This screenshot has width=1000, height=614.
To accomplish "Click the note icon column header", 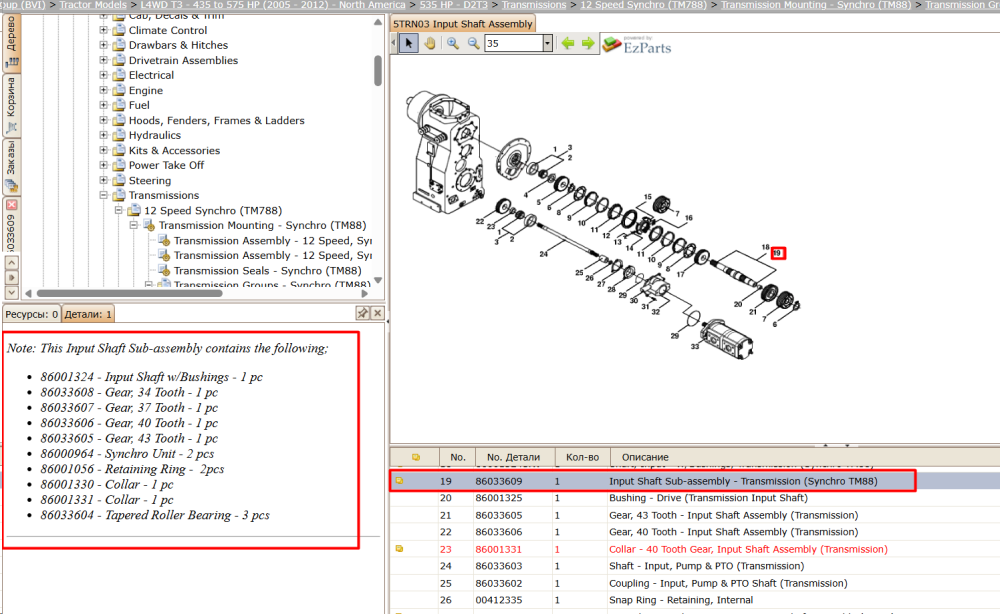I will pyautogui.click(x=415, y=457).
